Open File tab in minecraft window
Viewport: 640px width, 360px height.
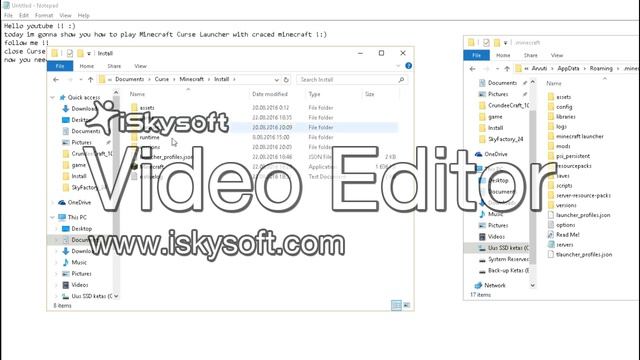[476, 55]
